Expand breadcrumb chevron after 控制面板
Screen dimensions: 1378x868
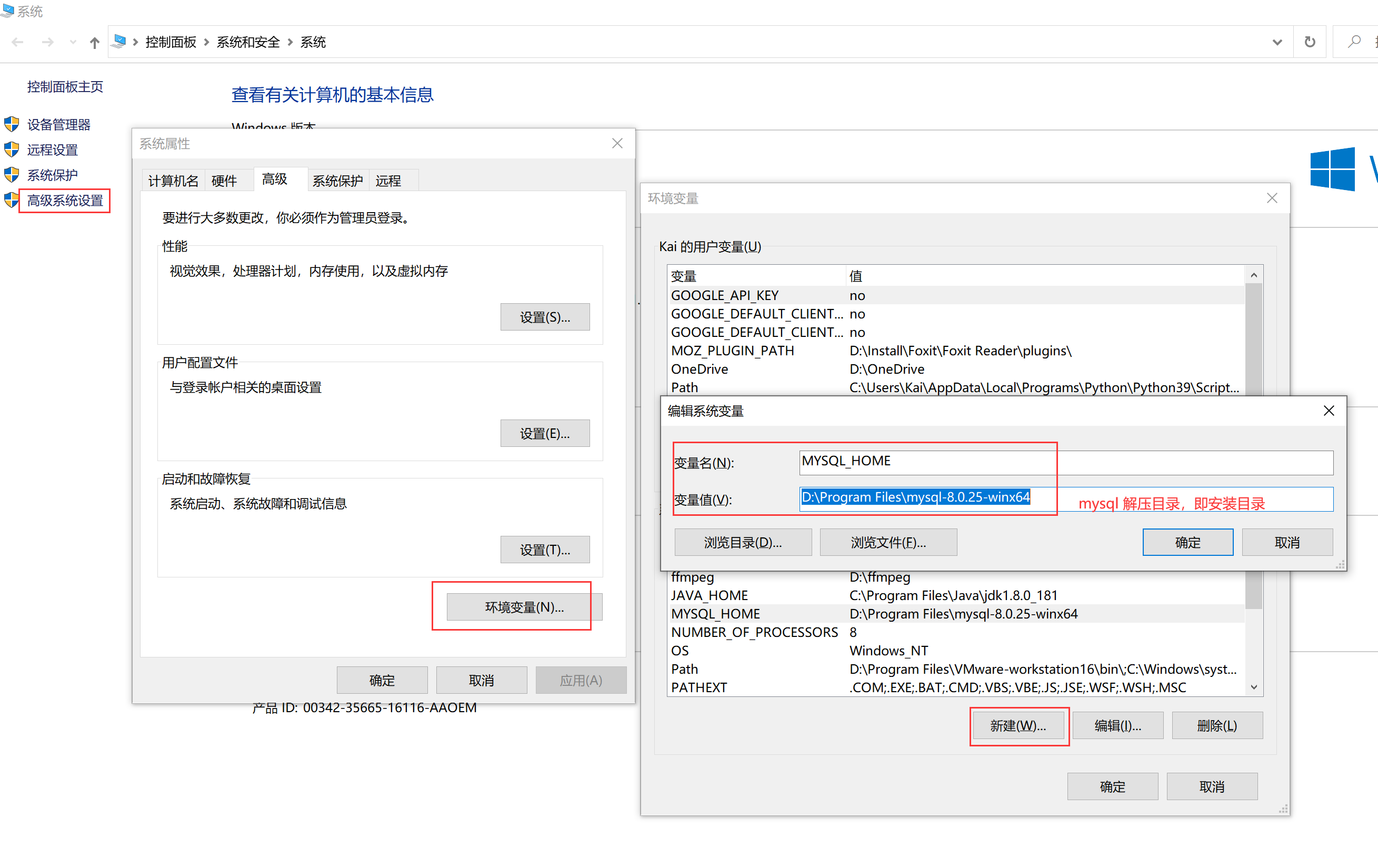tap(206, 42)
